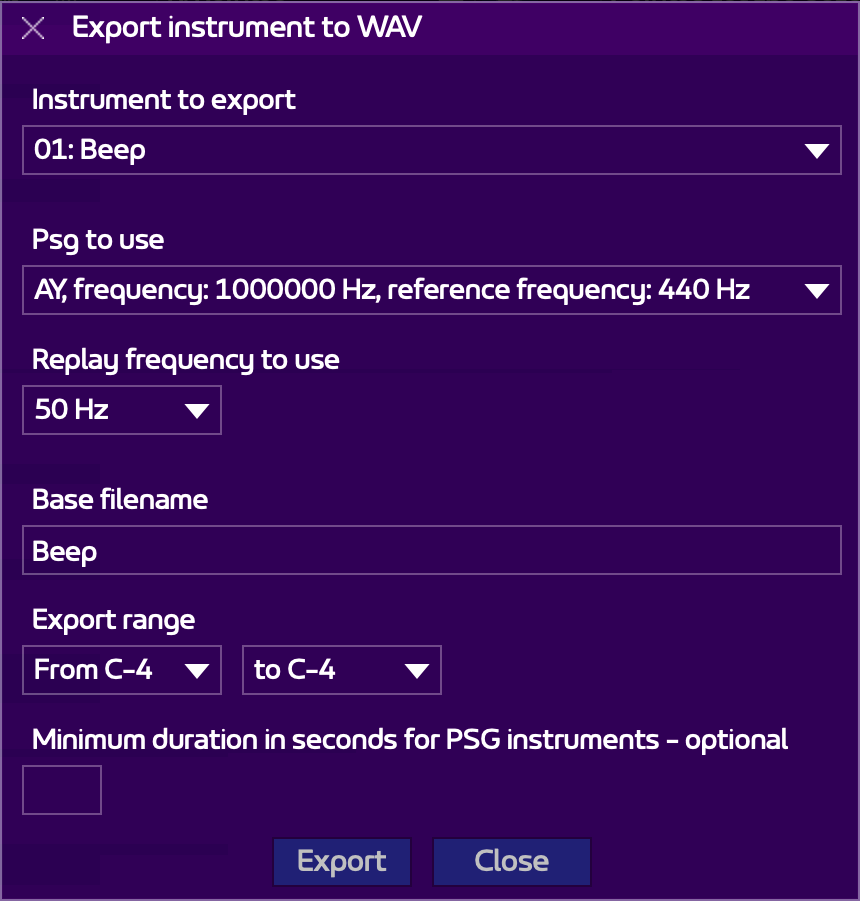This screenshot has height=901, width=860.
Task: Click the Export range label
Action: [x=113, y=619]
